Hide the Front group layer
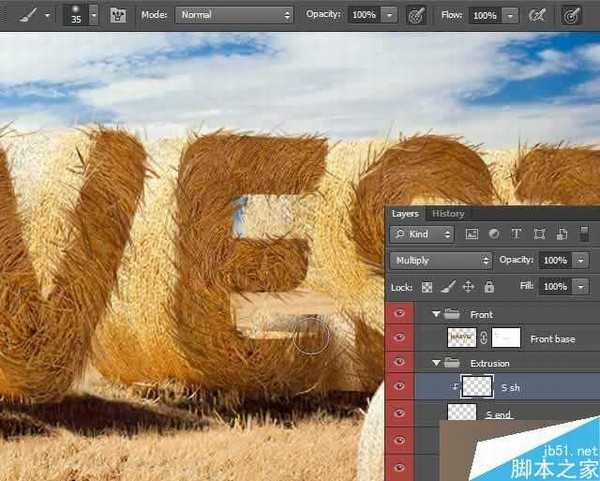Screen dimensions: 600x481 point(401,313)
